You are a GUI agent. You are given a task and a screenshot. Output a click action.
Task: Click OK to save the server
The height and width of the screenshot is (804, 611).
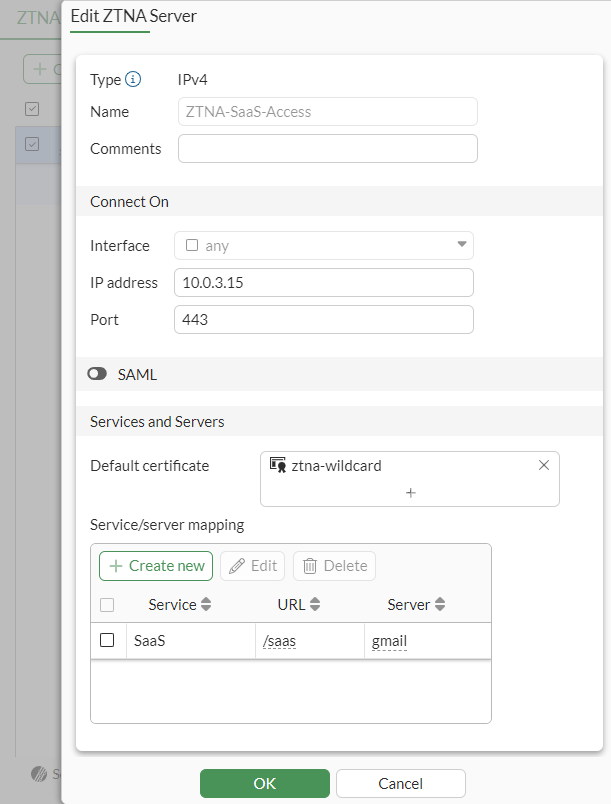pyautogui.click(x=264, y=783)
